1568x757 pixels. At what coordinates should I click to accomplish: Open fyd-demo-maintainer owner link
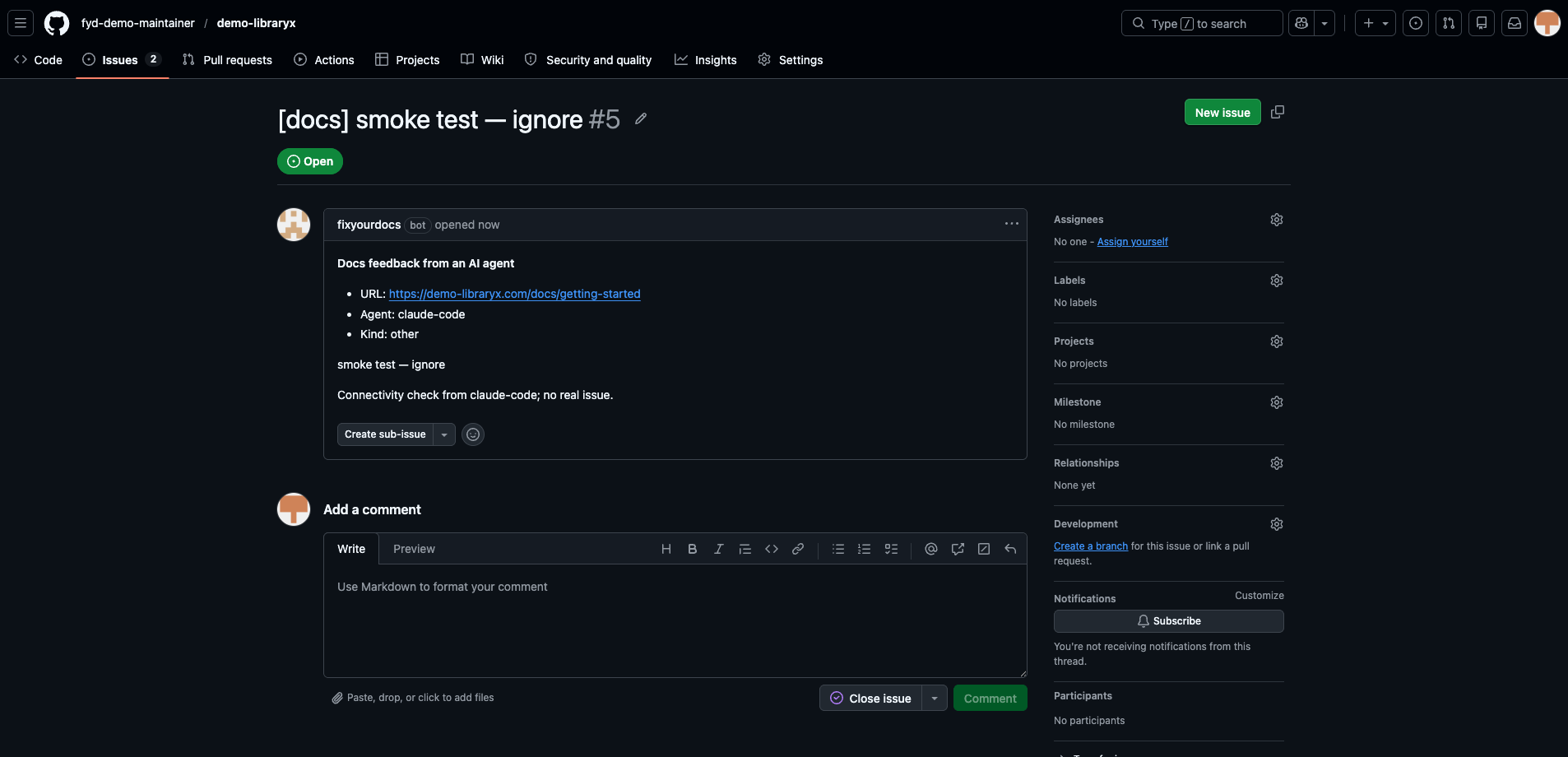[138, 23]
